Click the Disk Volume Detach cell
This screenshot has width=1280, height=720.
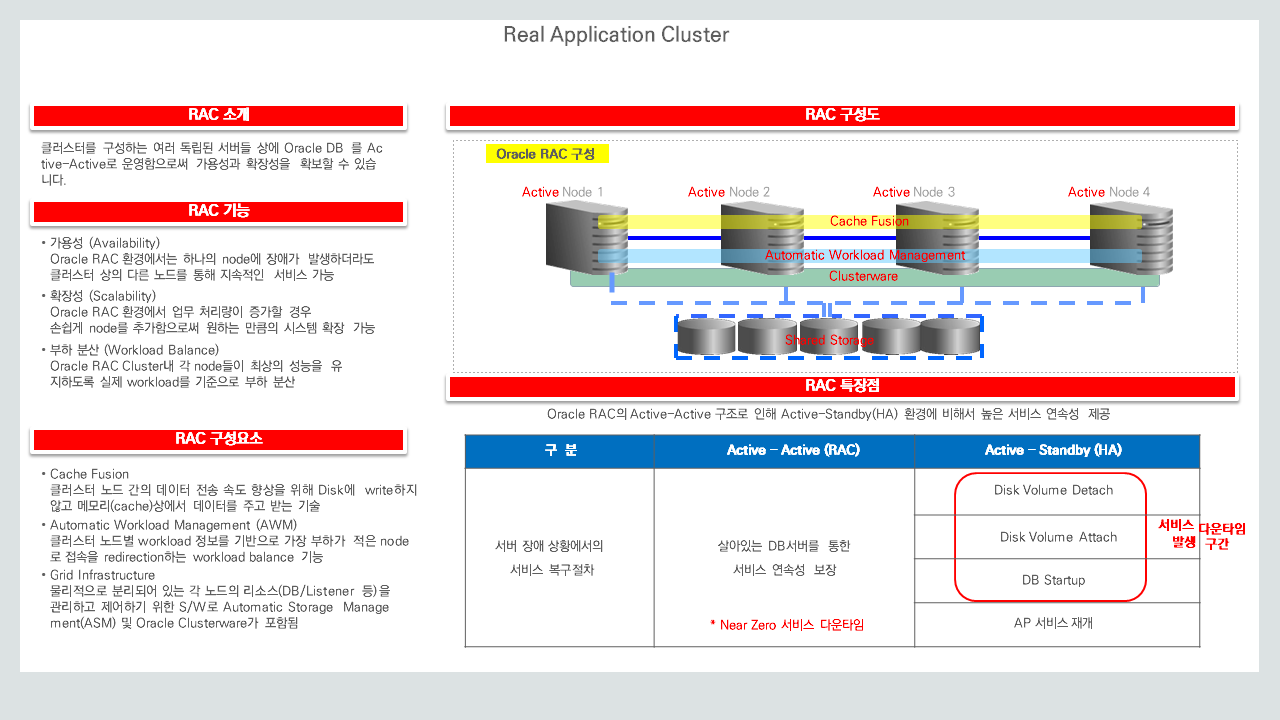coord(1053,491)
